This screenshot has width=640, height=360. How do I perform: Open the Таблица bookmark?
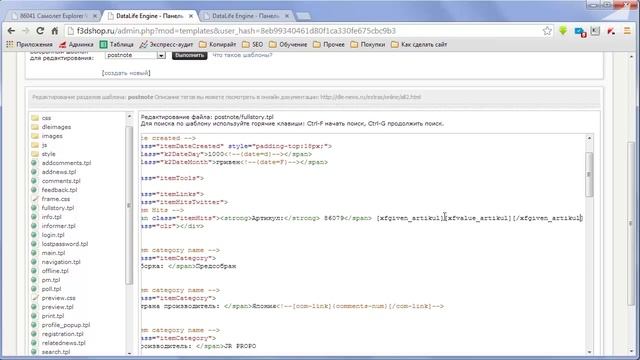click(117, 44)
